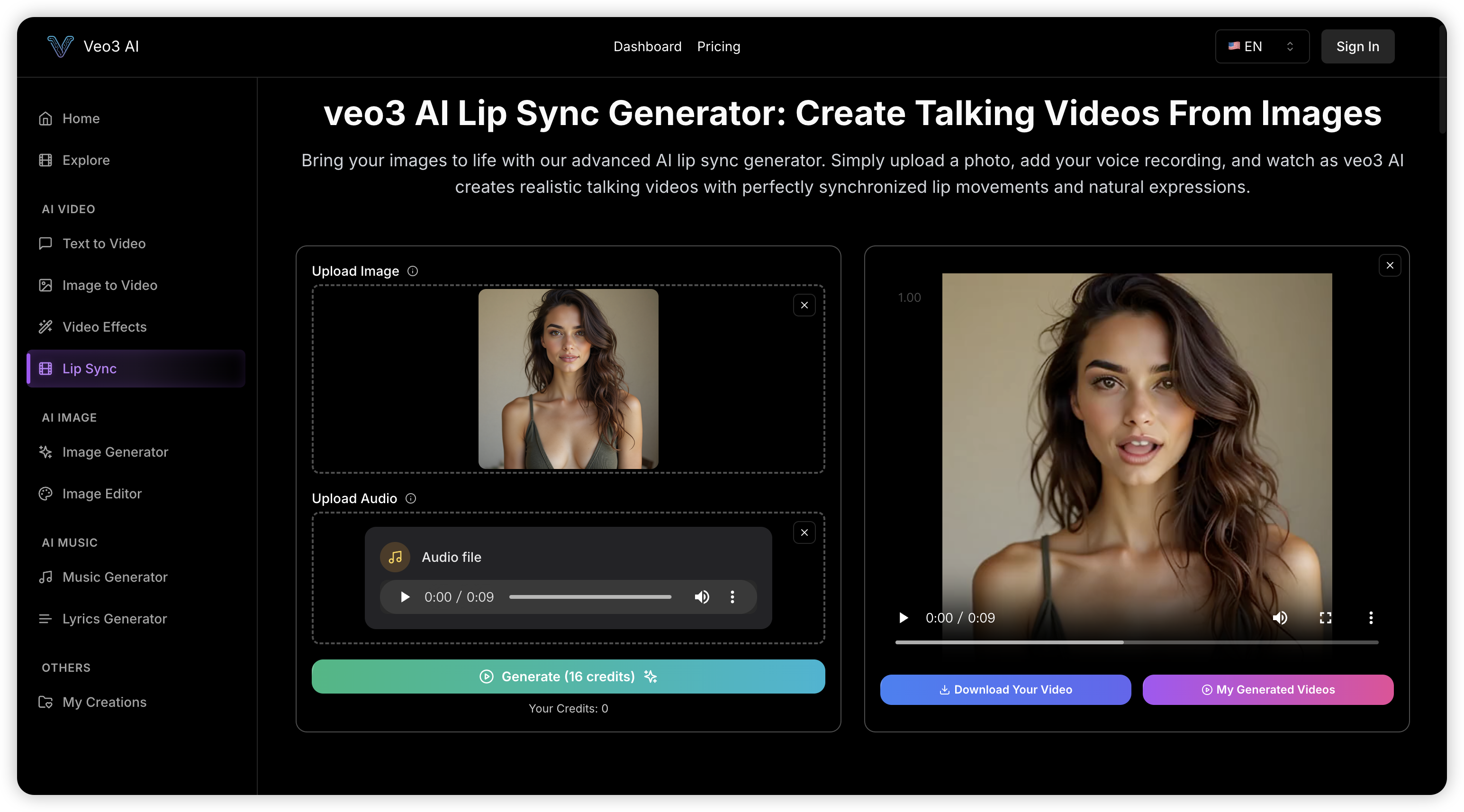
Task: Seek on the audio progress slider
Action: 590,596
